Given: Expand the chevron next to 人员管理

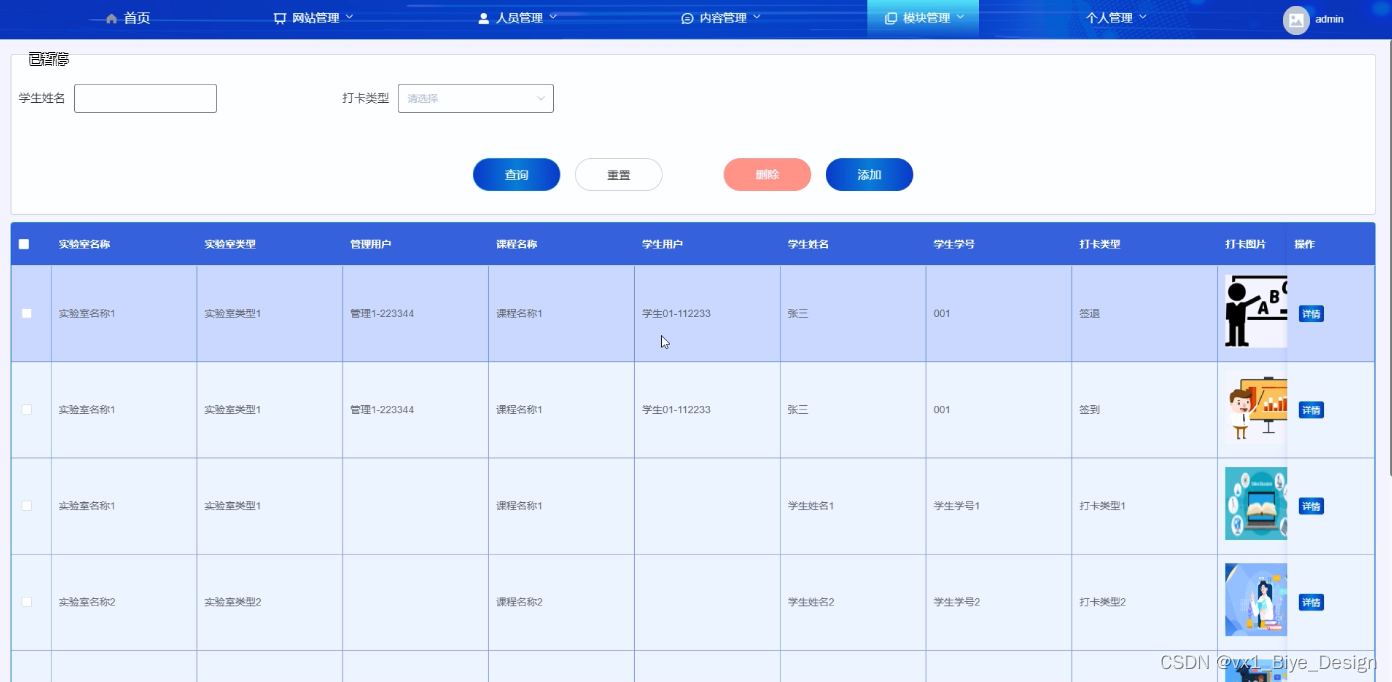Looking at the screenshot, I should (x=553, y=17).
